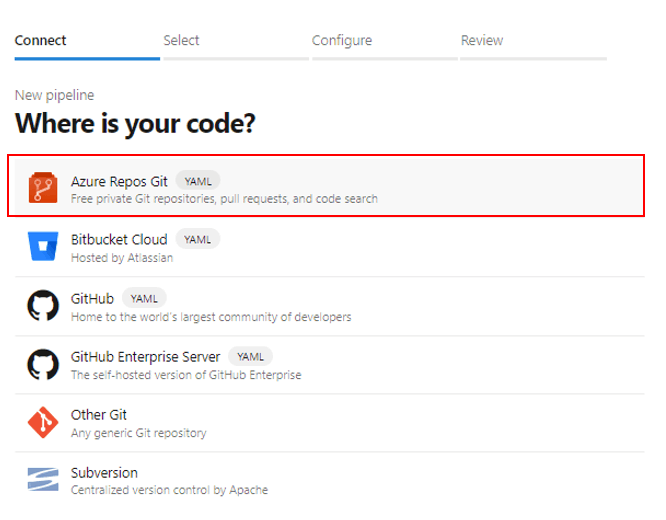Open the Select step tab
The height and width of the screenshot is (520, 666).
click(181, 40)
